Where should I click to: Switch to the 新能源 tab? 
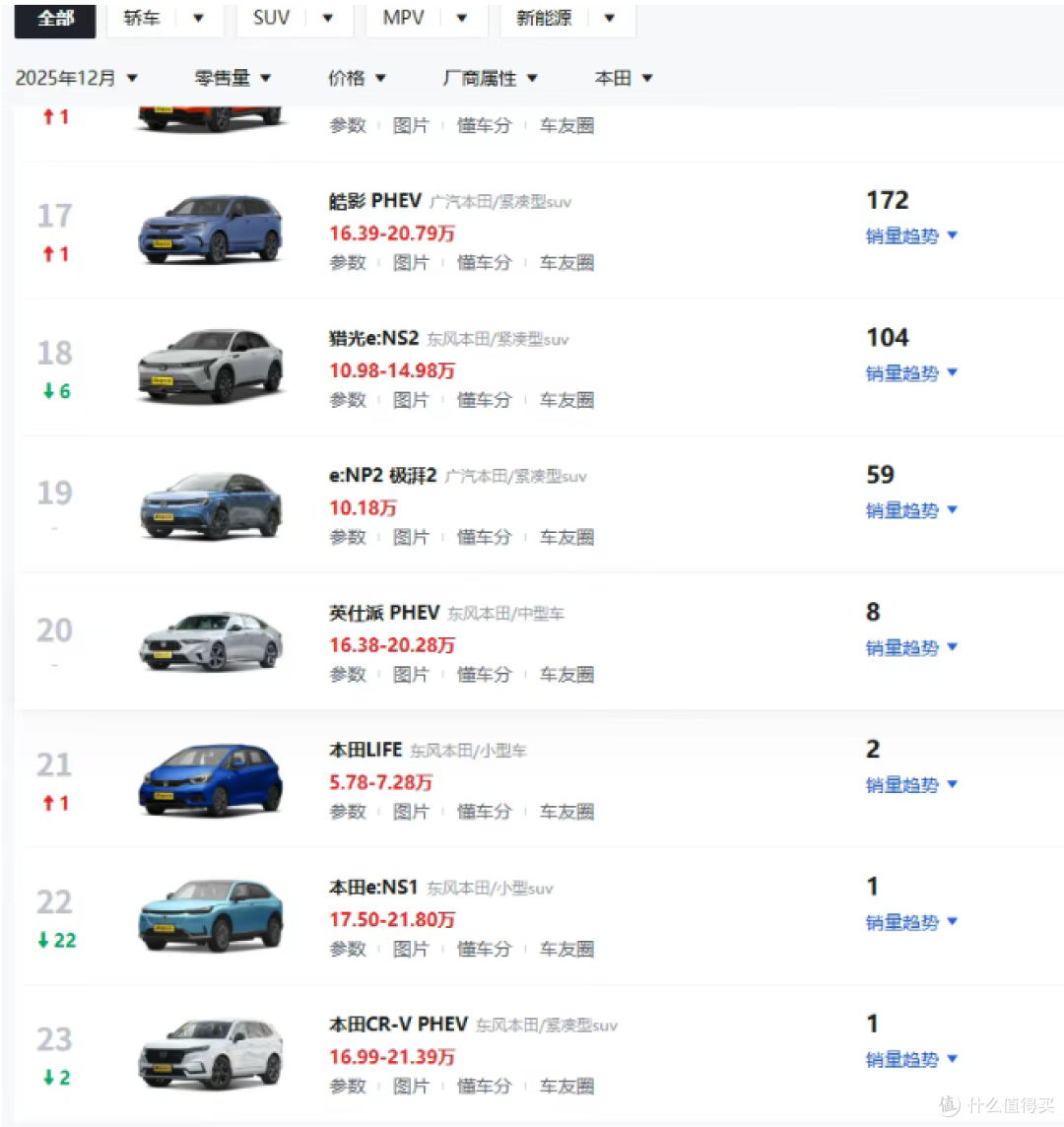[x=544, y=18]
